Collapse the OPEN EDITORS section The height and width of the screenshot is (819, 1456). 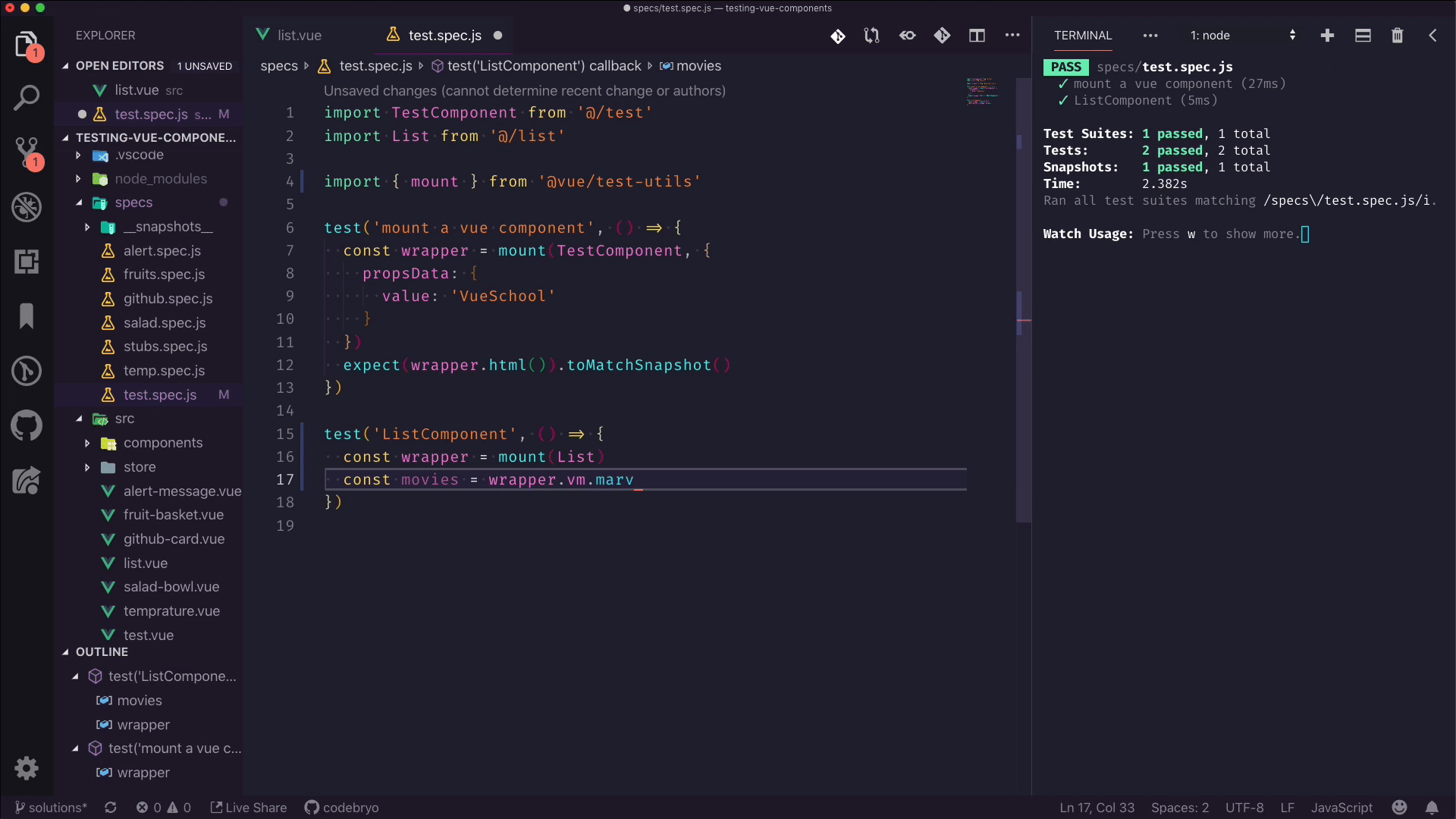tap(65, 66)
